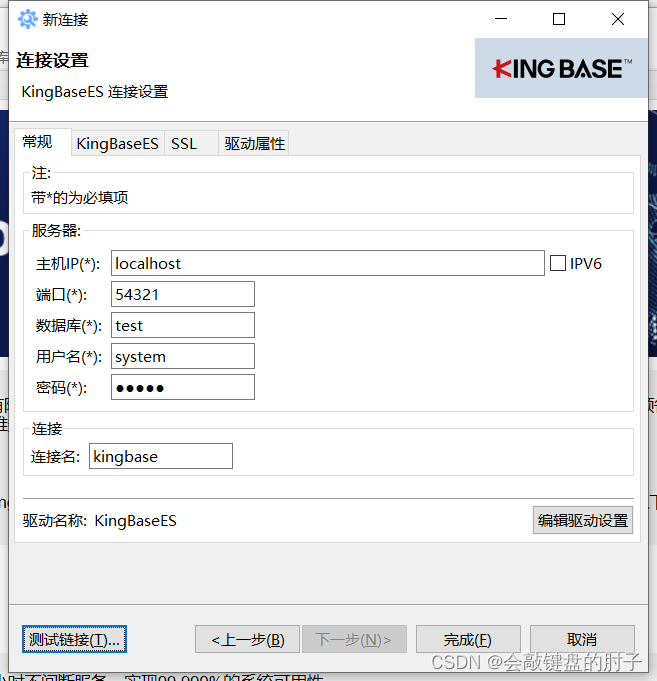Click the 用户名 field containing system

(183, 356)
